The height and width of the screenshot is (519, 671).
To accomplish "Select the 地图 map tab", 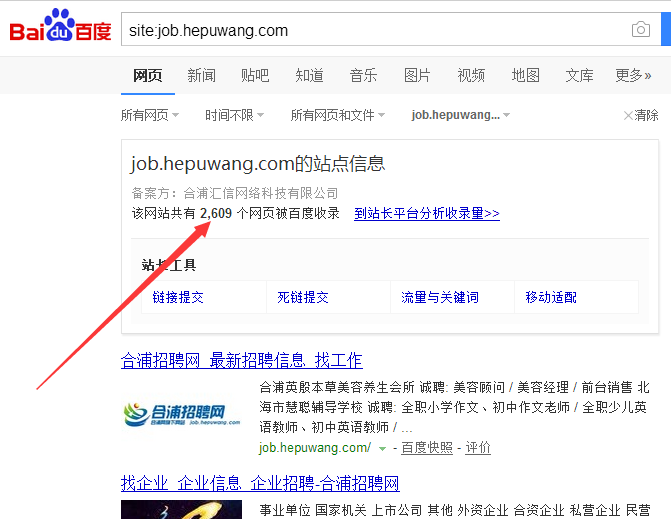I will 525,75.
